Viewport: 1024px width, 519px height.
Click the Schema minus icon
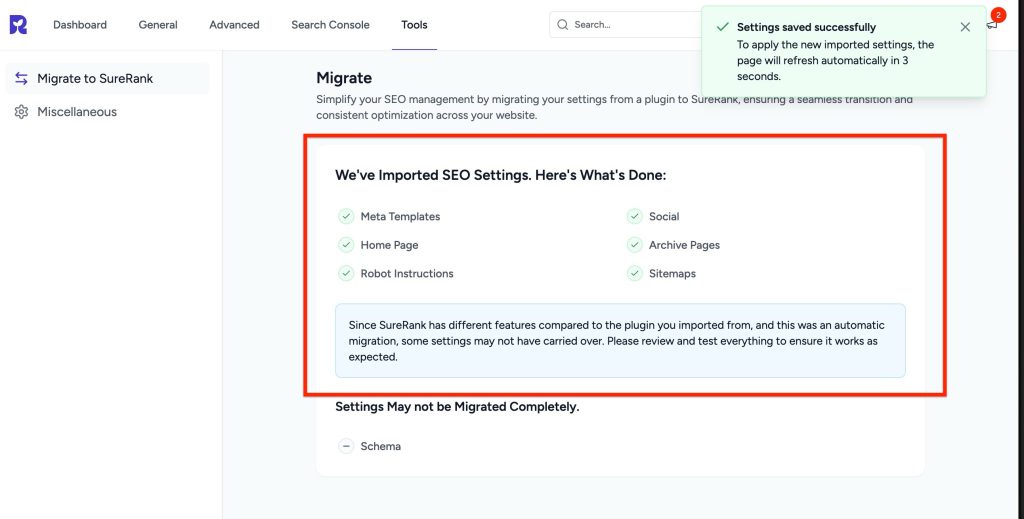(x=345, y=446)
